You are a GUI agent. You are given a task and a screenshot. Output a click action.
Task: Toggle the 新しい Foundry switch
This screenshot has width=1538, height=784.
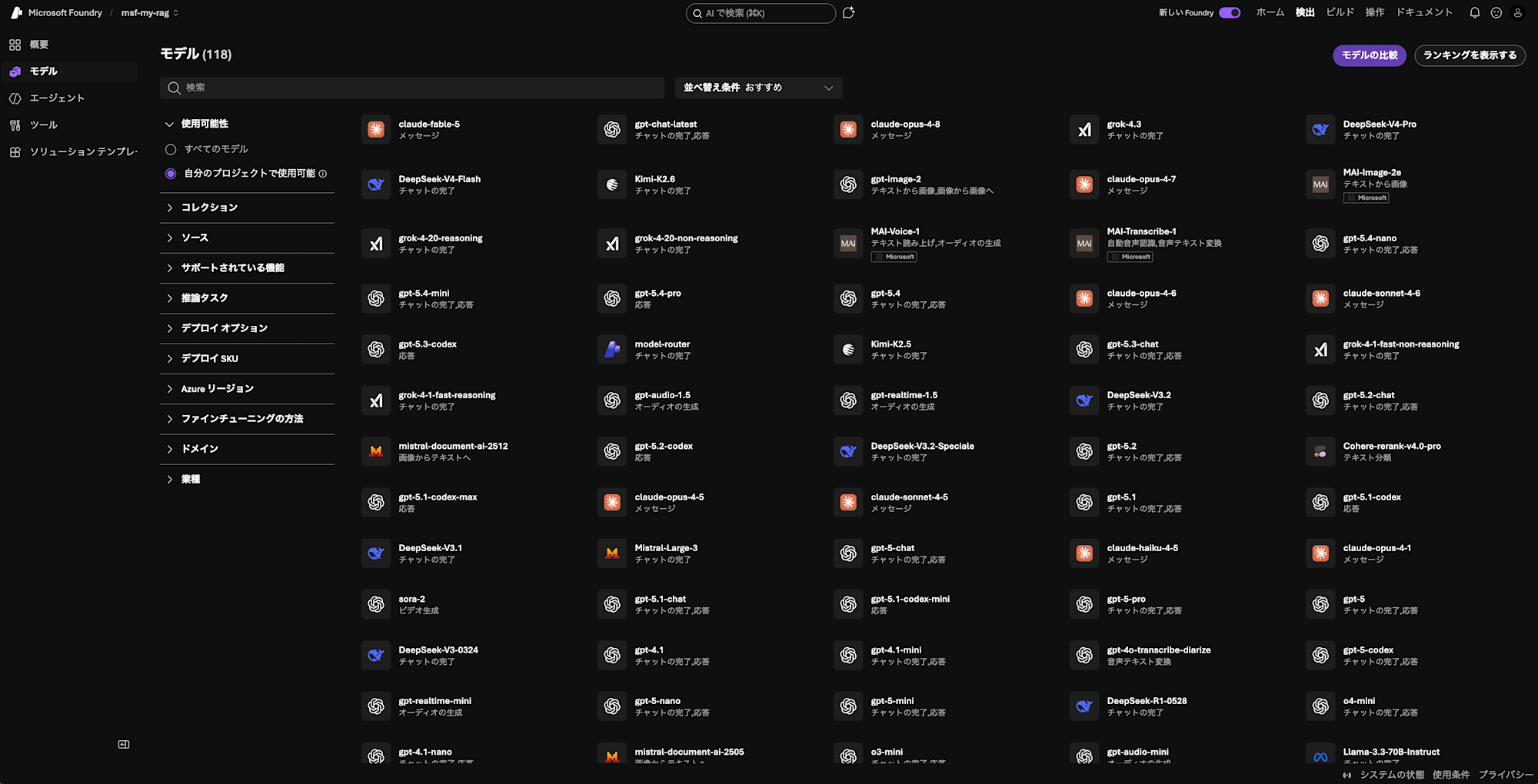[x=1230, y=12]
